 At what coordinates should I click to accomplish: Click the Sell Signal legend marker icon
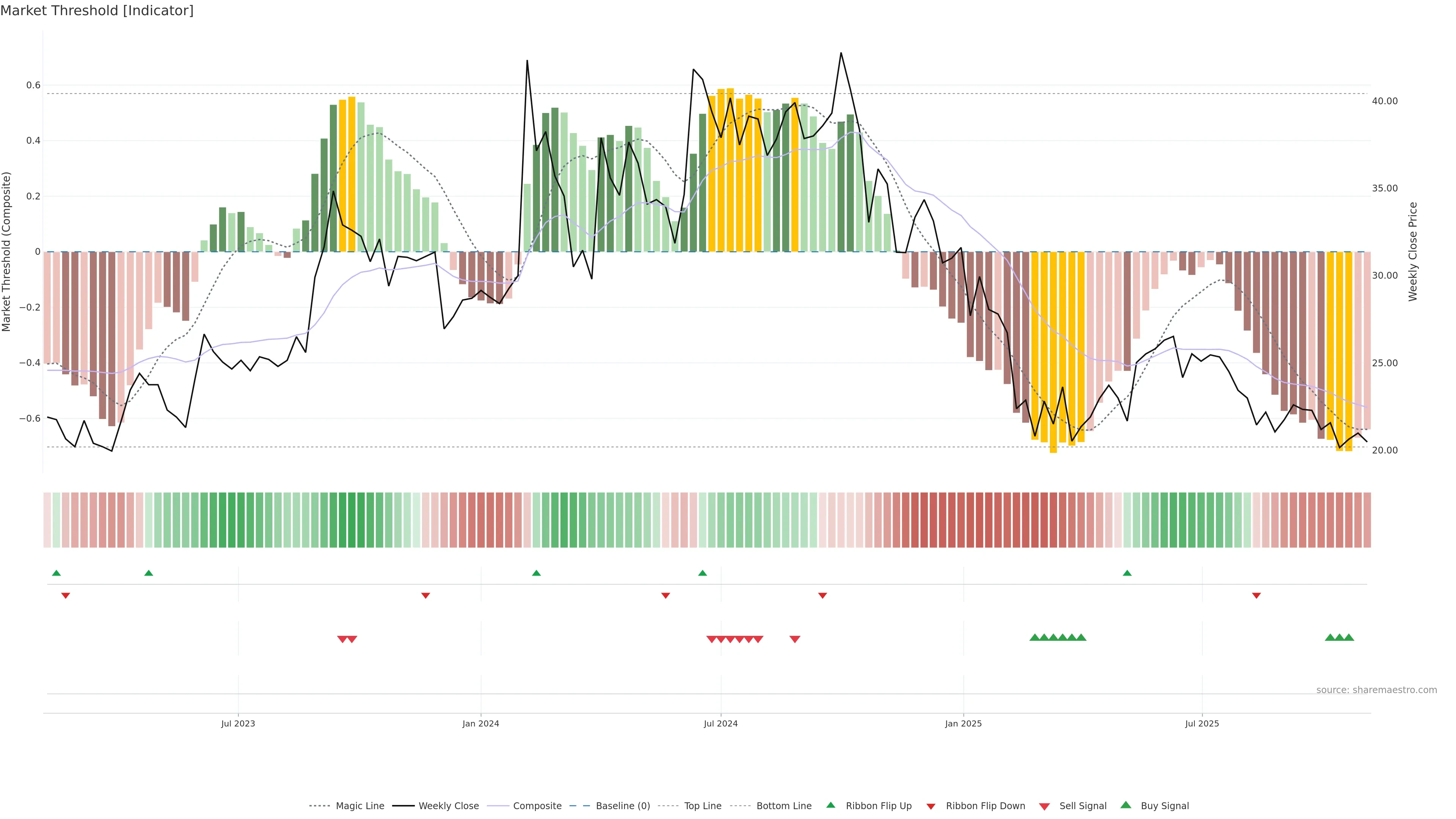point(1045,806)
